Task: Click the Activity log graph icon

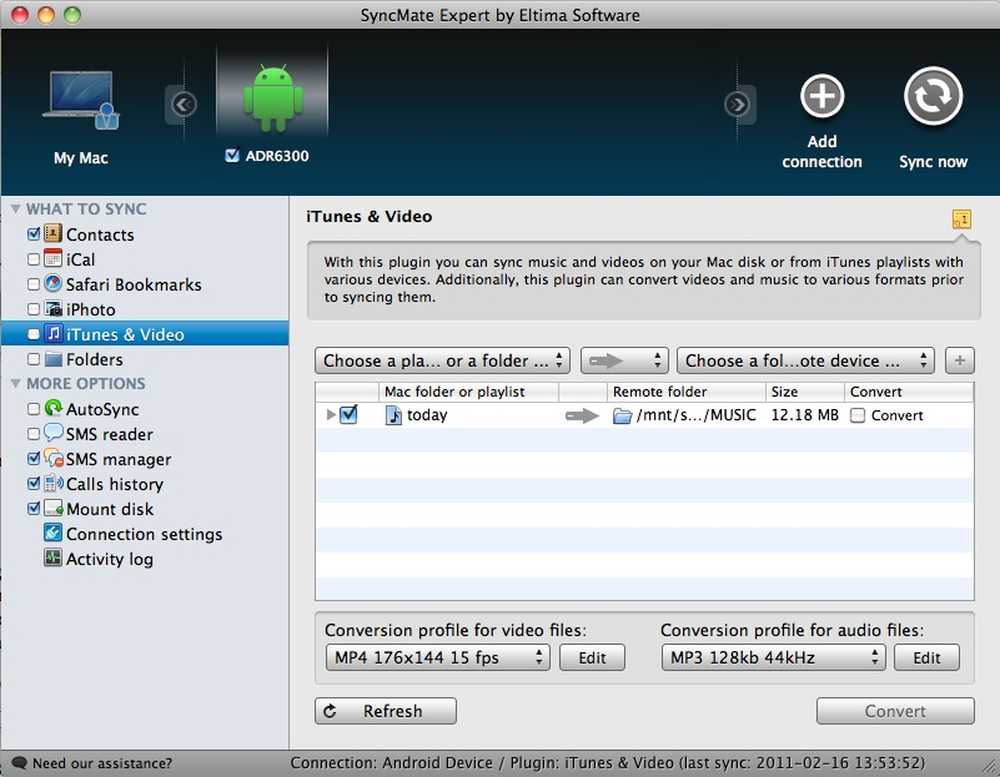Action: (53, 558)
